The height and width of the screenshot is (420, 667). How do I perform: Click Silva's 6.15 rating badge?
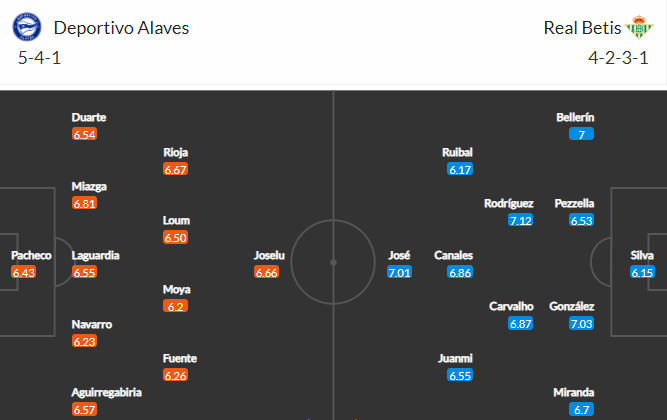click(x=642, y=272)
